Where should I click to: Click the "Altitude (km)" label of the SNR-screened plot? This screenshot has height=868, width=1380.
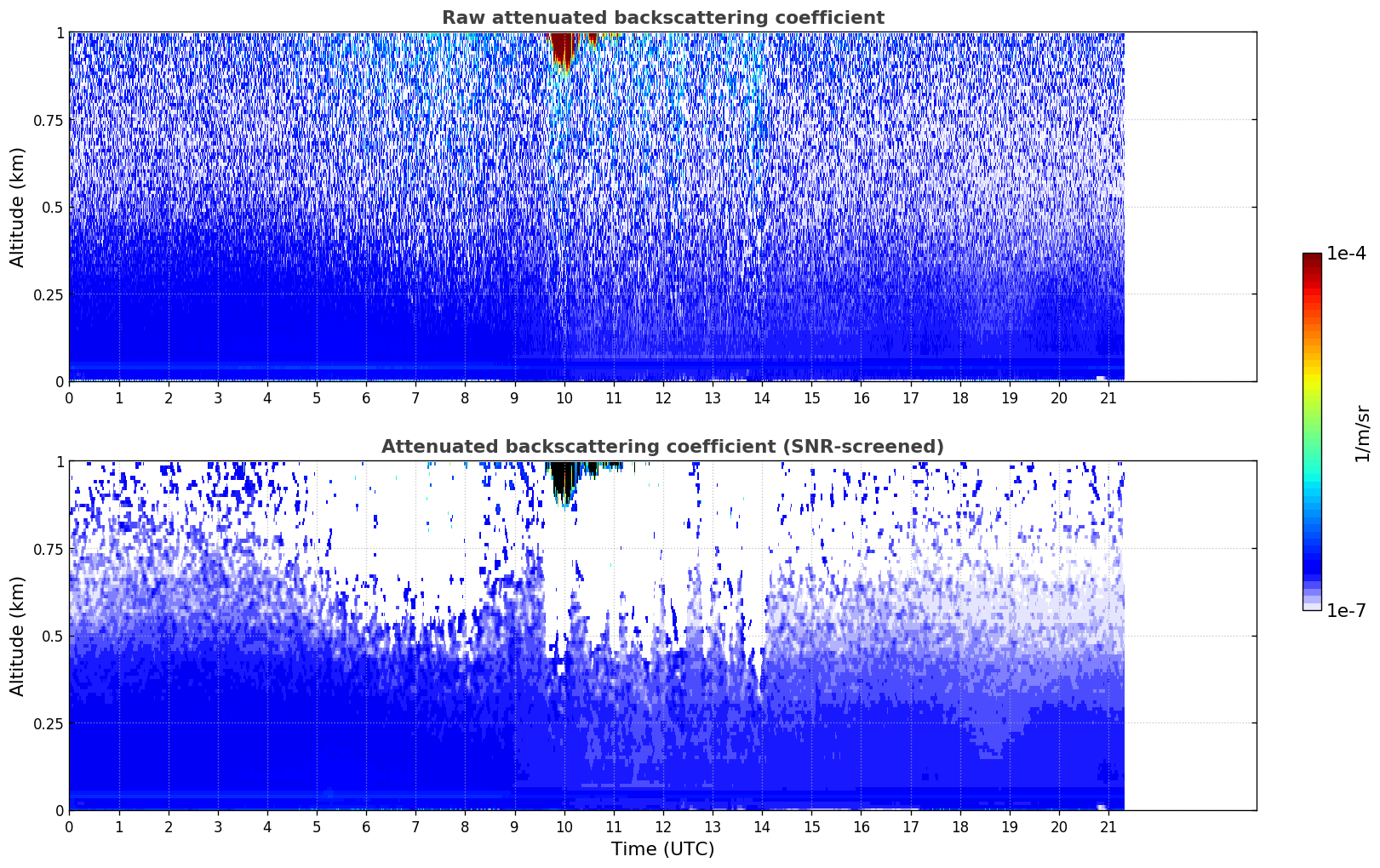click(18, 636)
